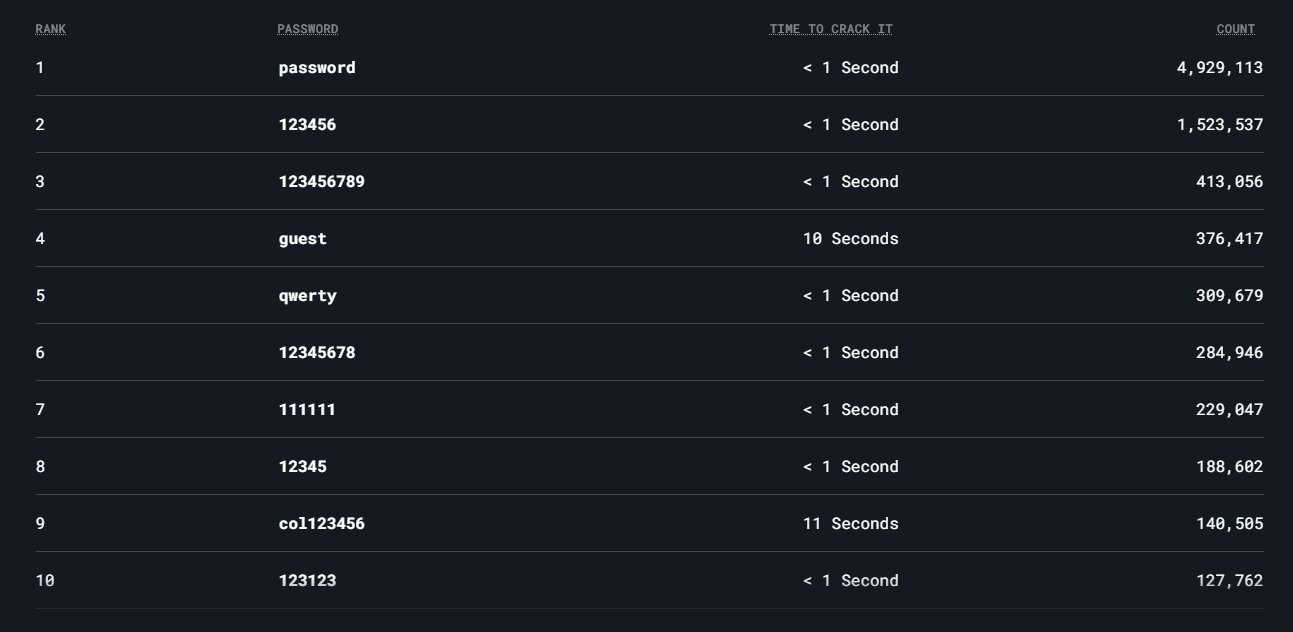Sort by the PASSWORD column header
Viewport: 1293px width, 632px height.
pos(307,29)
